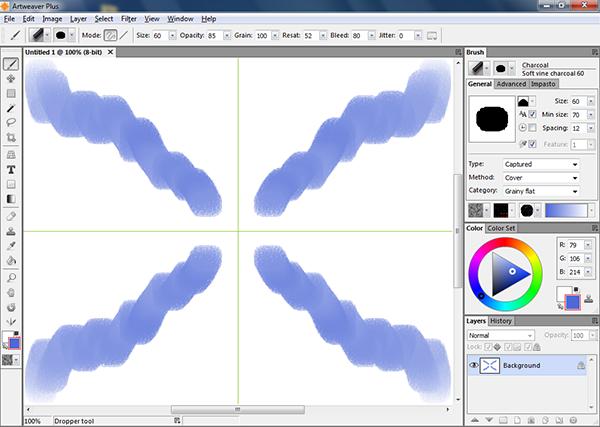
Task: Choose the Eraser tool
Action: [x=10, y=215]
